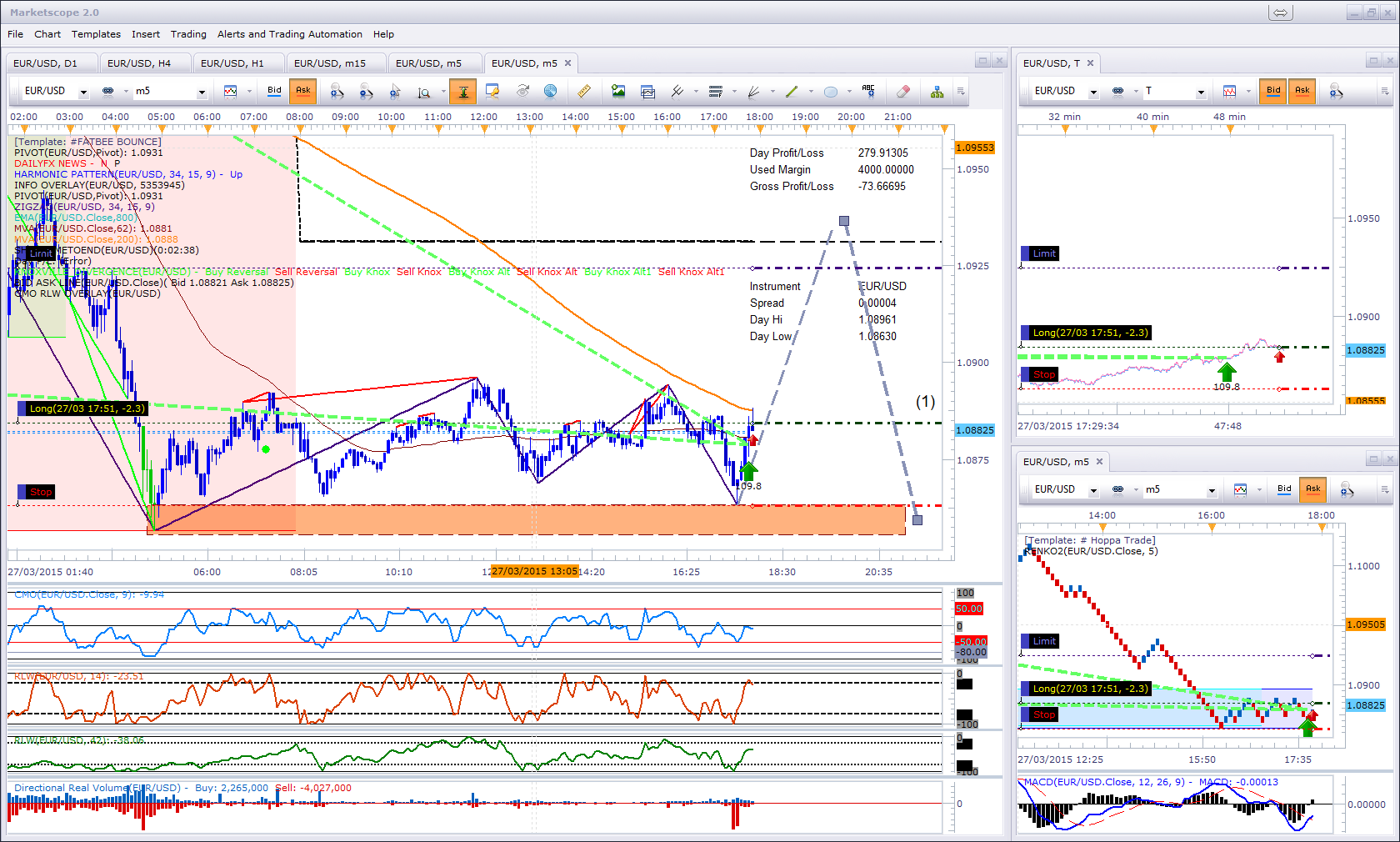Select the ruler measure tool
The height and width of the screenshot is (842, 1400).
pyautogui.click(x=584, y=92)
